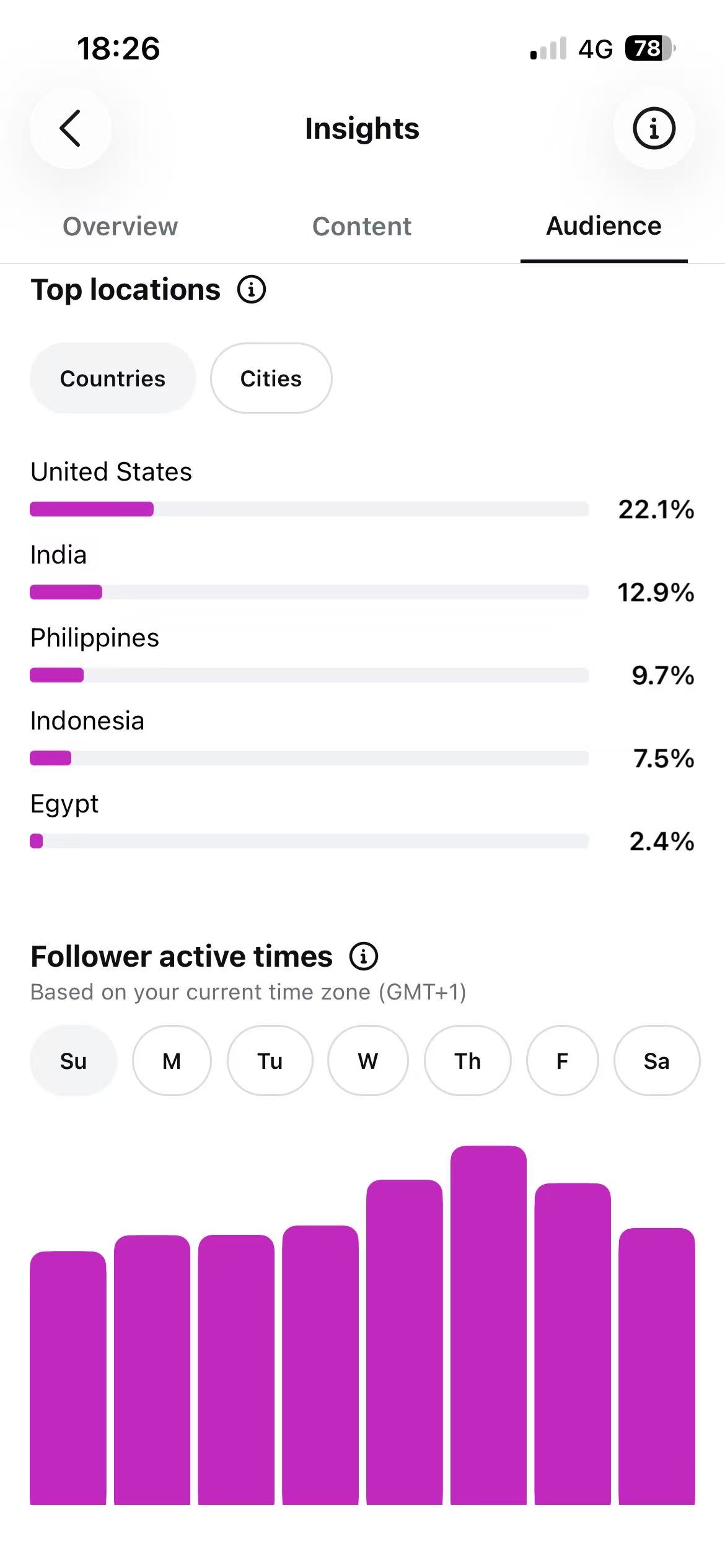This screenshot has height=1568, width=725.
Task: Select the Audience tab
Action: (604, 226)
